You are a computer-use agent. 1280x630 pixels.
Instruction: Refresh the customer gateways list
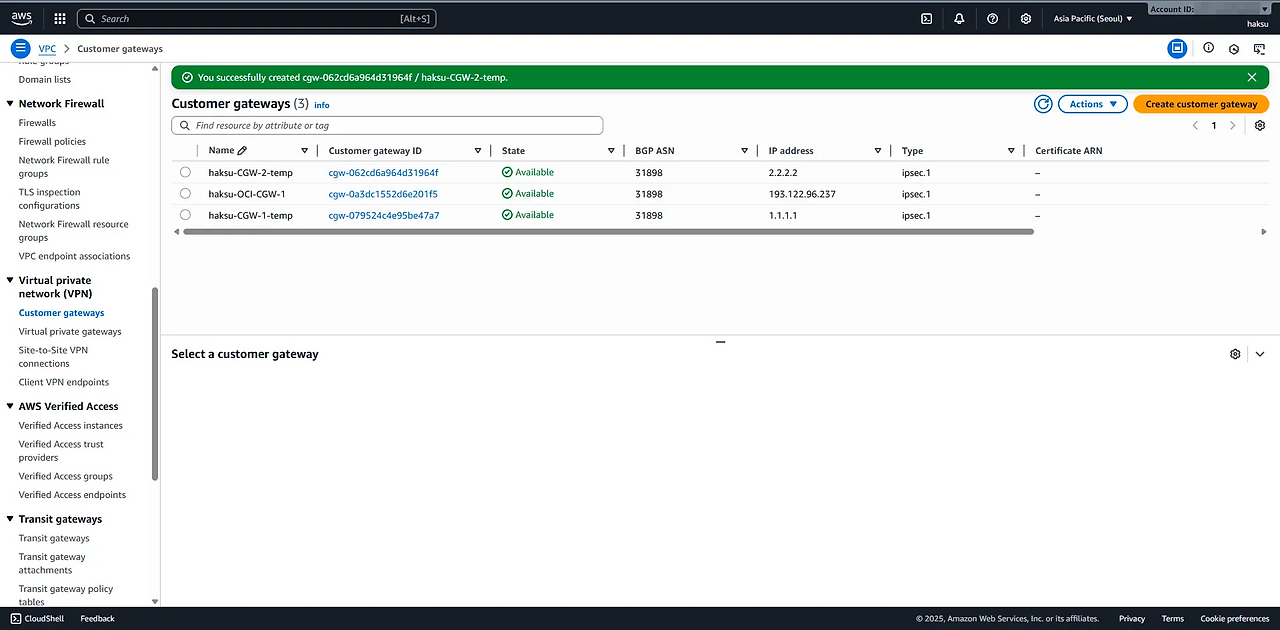[1043, 104]
